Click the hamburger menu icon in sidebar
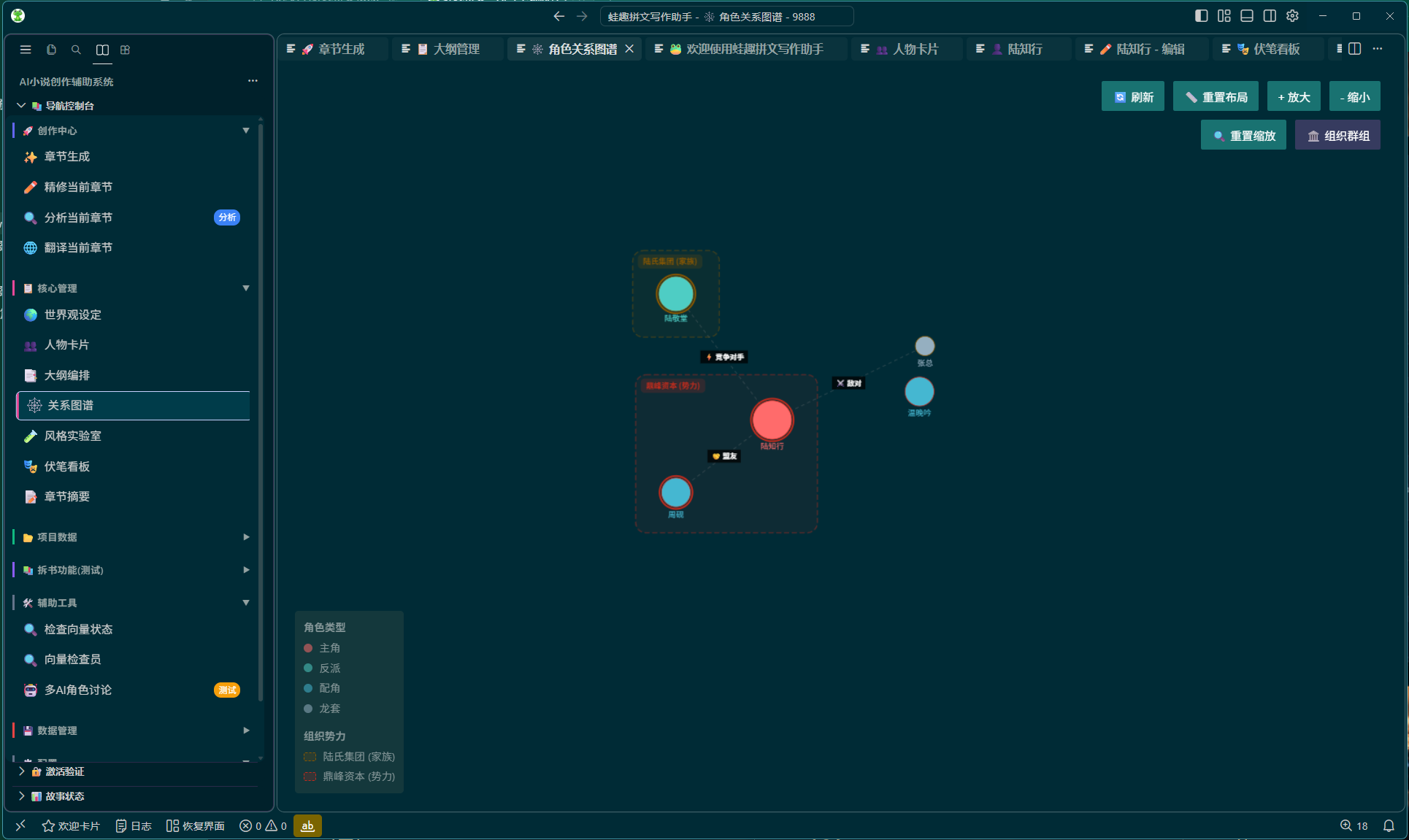 pos(26,50)
